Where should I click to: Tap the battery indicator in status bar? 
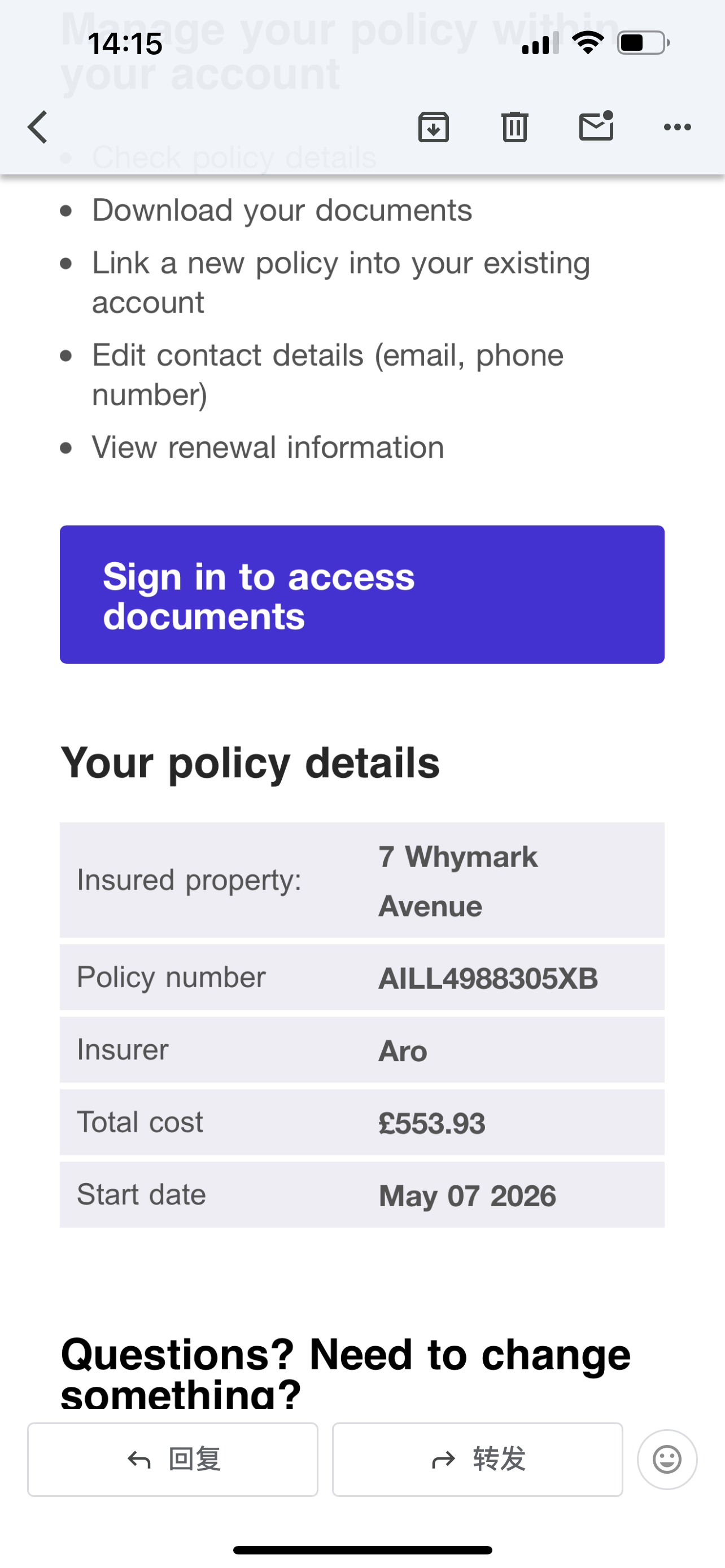point(644,43)
